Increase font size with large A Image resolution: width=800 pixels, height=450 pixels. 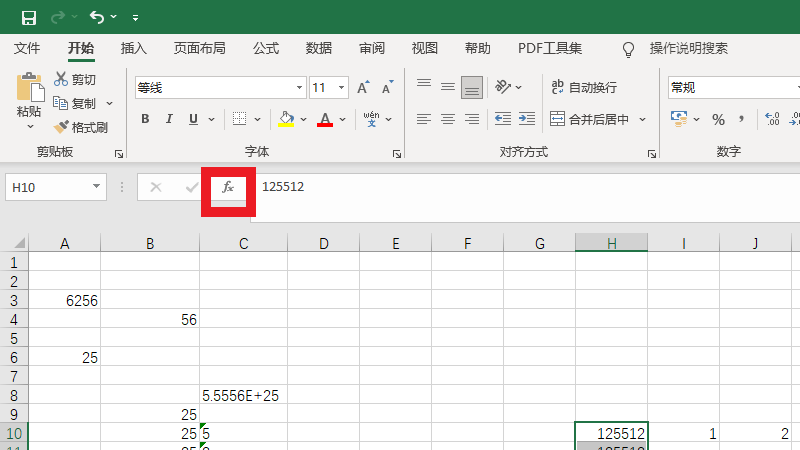pyautogui.click(x=363, y=87)
